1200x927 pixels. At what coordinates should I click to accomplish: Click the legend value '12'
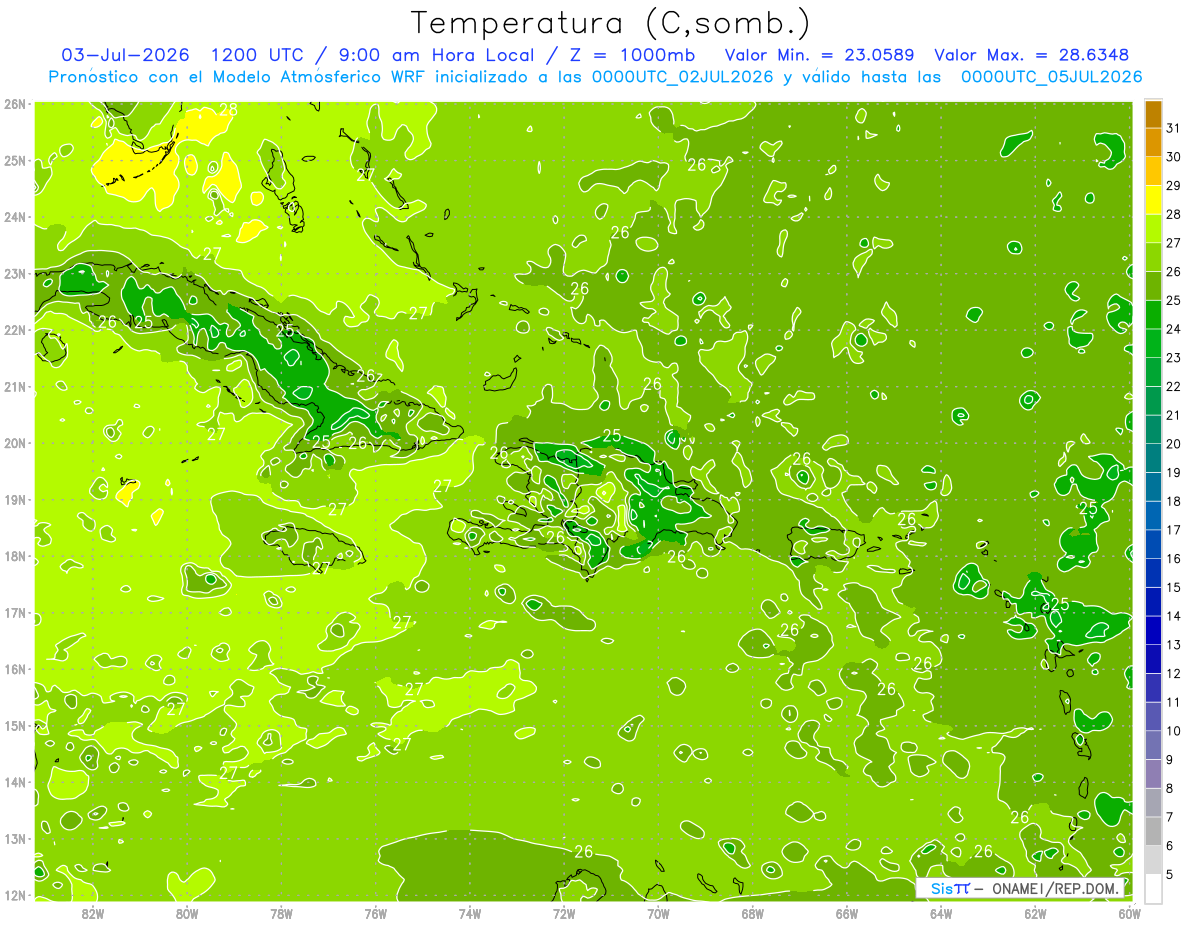[1174, 674]
